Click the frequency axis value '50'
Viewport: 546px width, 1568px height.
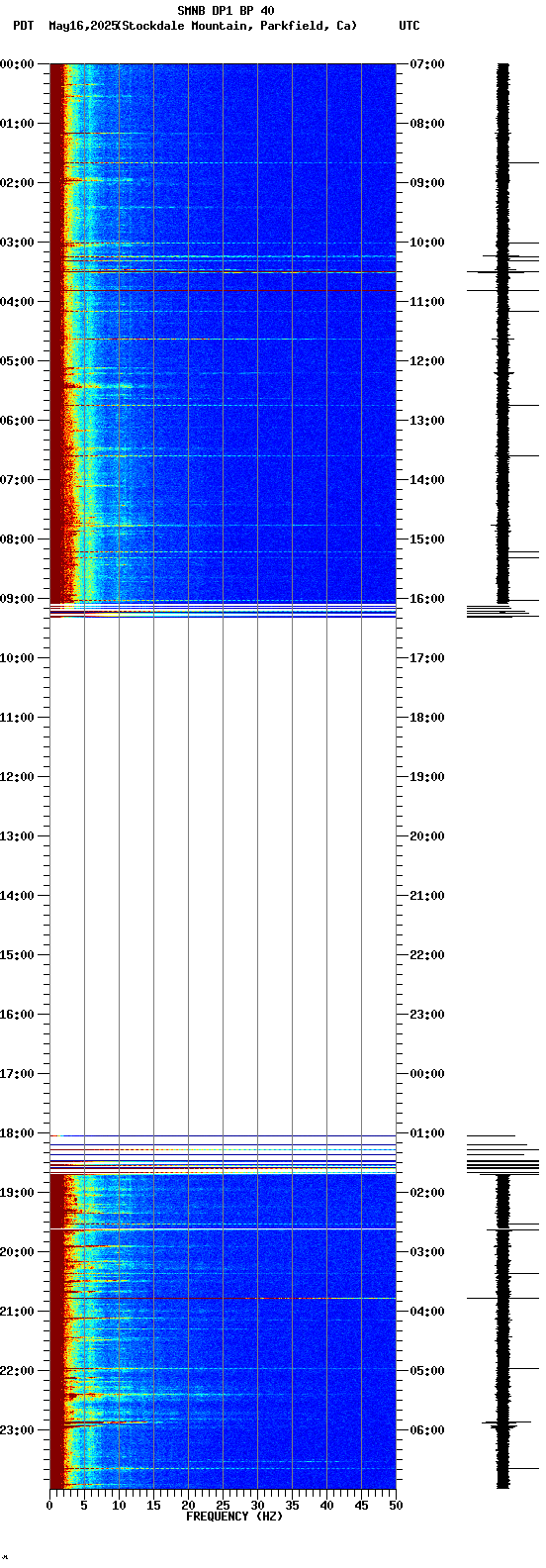pyautogui.click(x=396, y=1507)
